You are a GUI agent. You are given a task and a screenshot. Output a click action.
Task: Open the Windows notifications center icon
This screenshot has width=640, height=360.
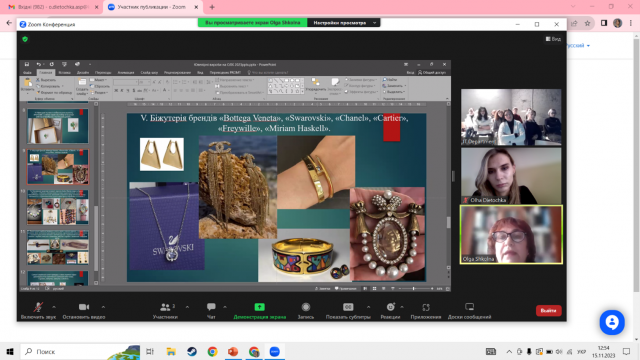click(x=627, y=351)
